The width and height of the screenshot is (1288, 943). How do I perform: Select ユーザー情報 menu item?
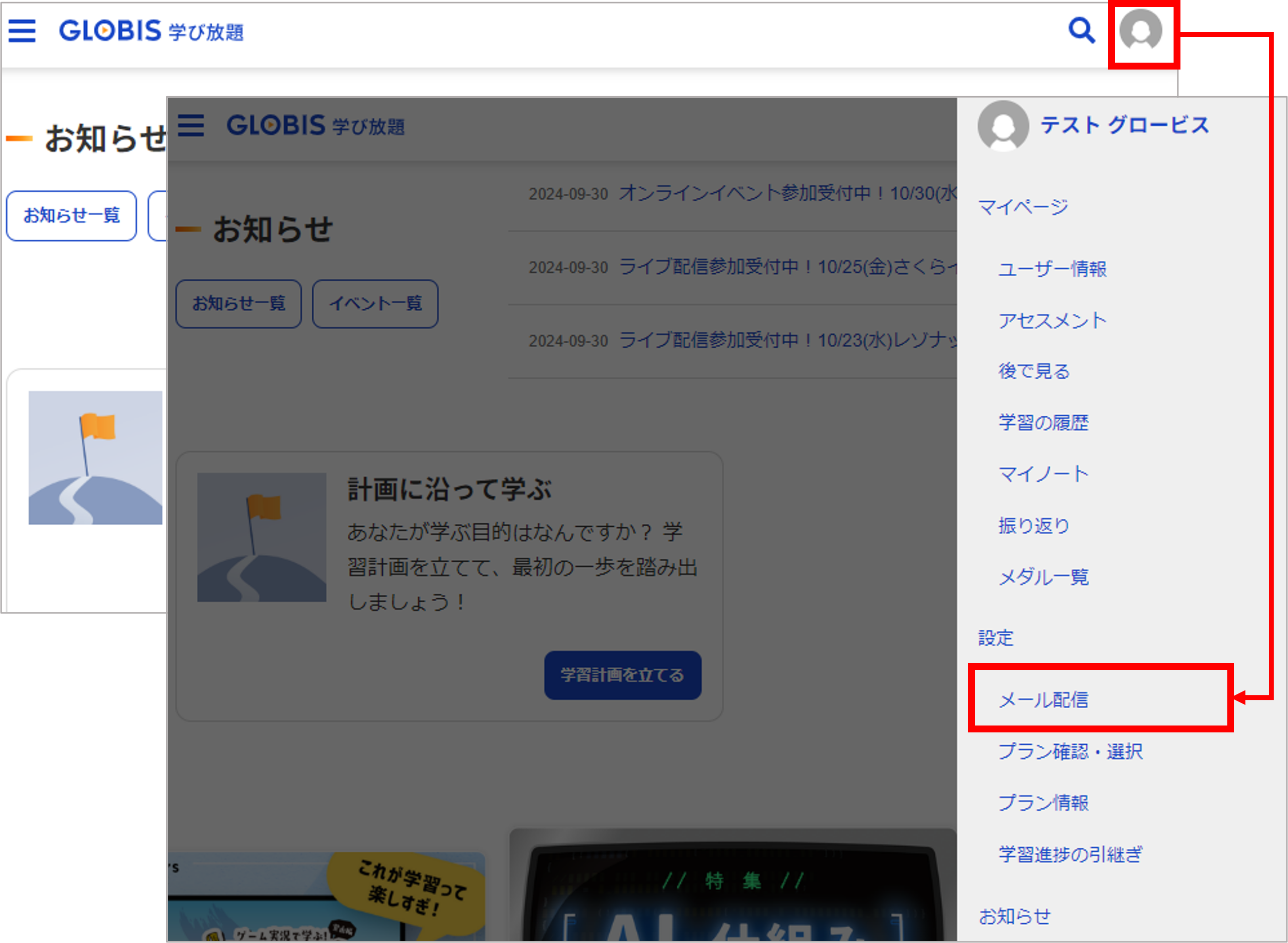click(1052, 268)
